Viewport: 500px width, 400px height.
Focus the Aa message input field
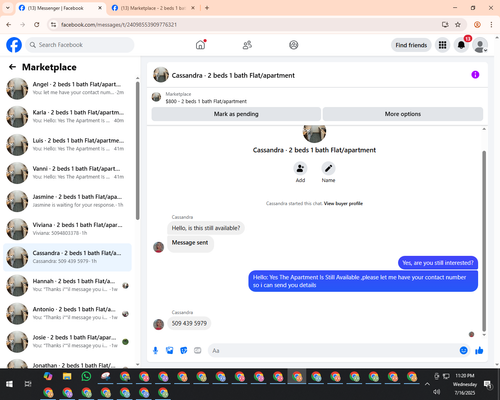333,351
